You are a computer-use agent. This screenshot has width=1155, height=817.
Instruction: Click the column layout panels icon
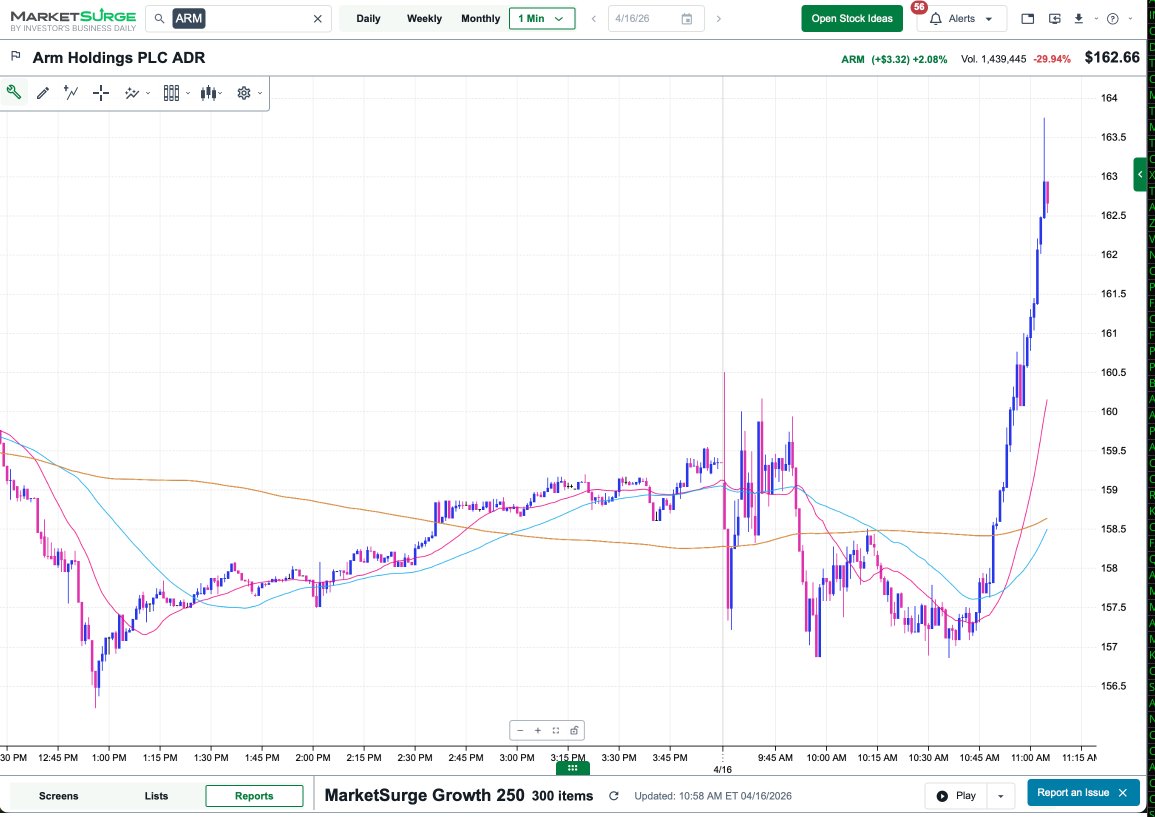click(171, 93)
